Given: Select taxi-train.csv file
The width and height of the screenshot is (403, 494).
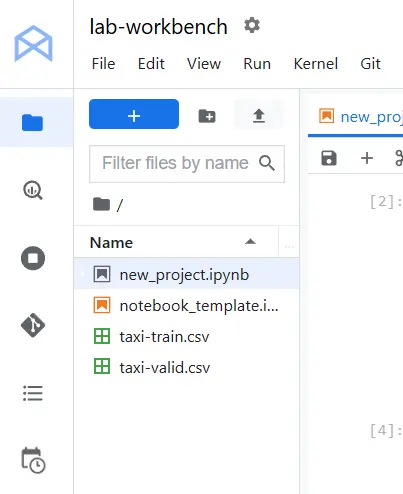Looking at the screenshot, I should pos(187,336).
